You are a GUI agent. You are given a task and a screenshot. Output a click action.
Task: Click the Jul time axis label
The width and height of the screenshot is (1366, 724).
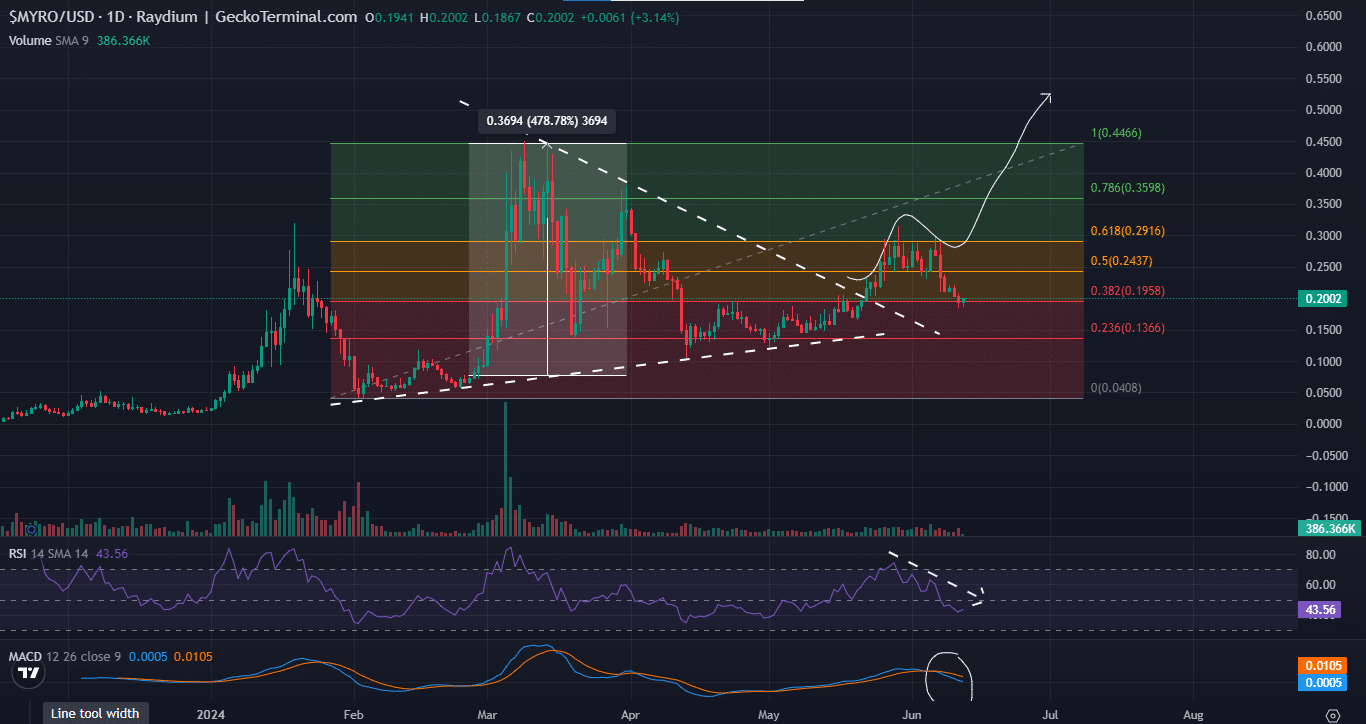pos(1051,715)
